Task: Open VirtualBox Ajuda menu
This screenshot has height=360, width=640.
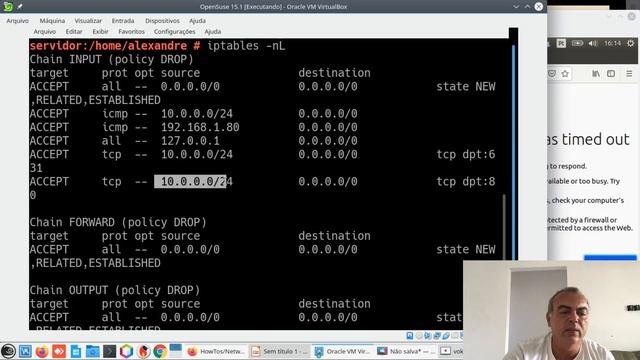Action: click(197, 20)
